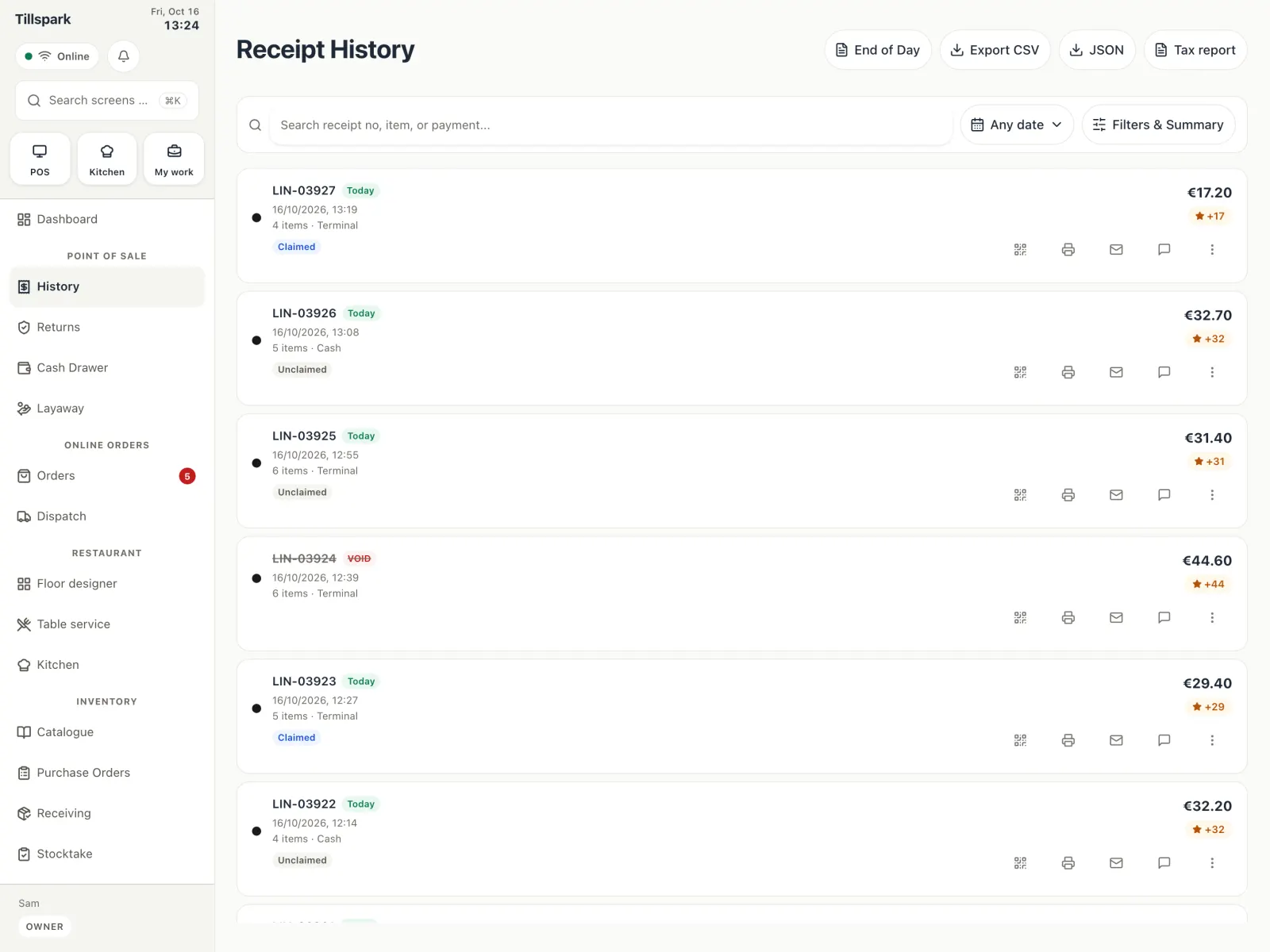
Task: Open the Search screens box
Action: point(107,101)
